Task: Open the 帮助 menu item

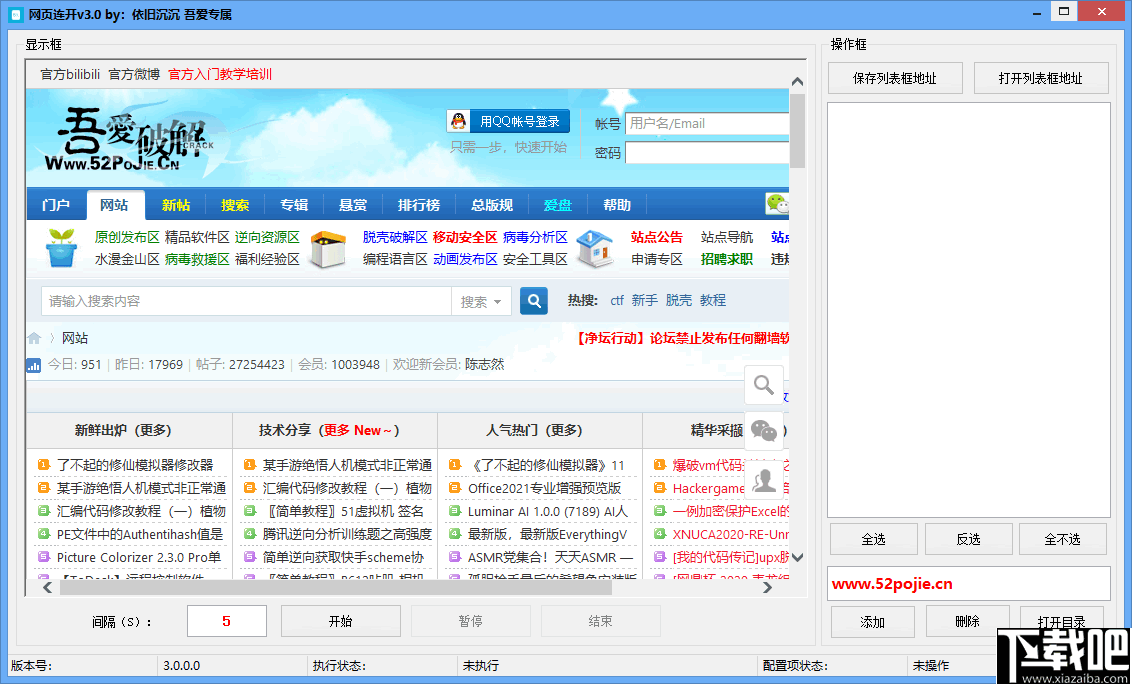Action: coord(617,204)
